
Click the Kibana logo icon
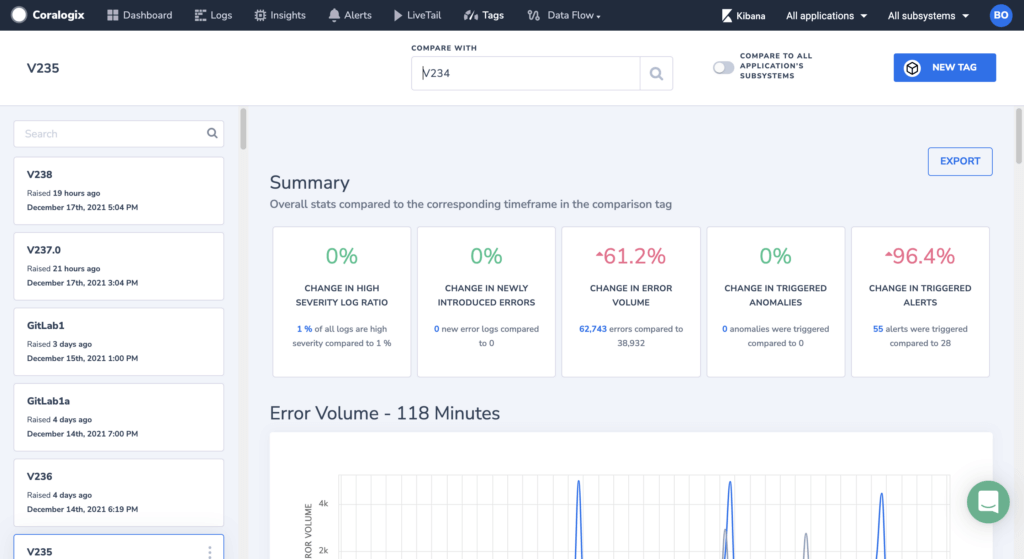tap(726, 16)
